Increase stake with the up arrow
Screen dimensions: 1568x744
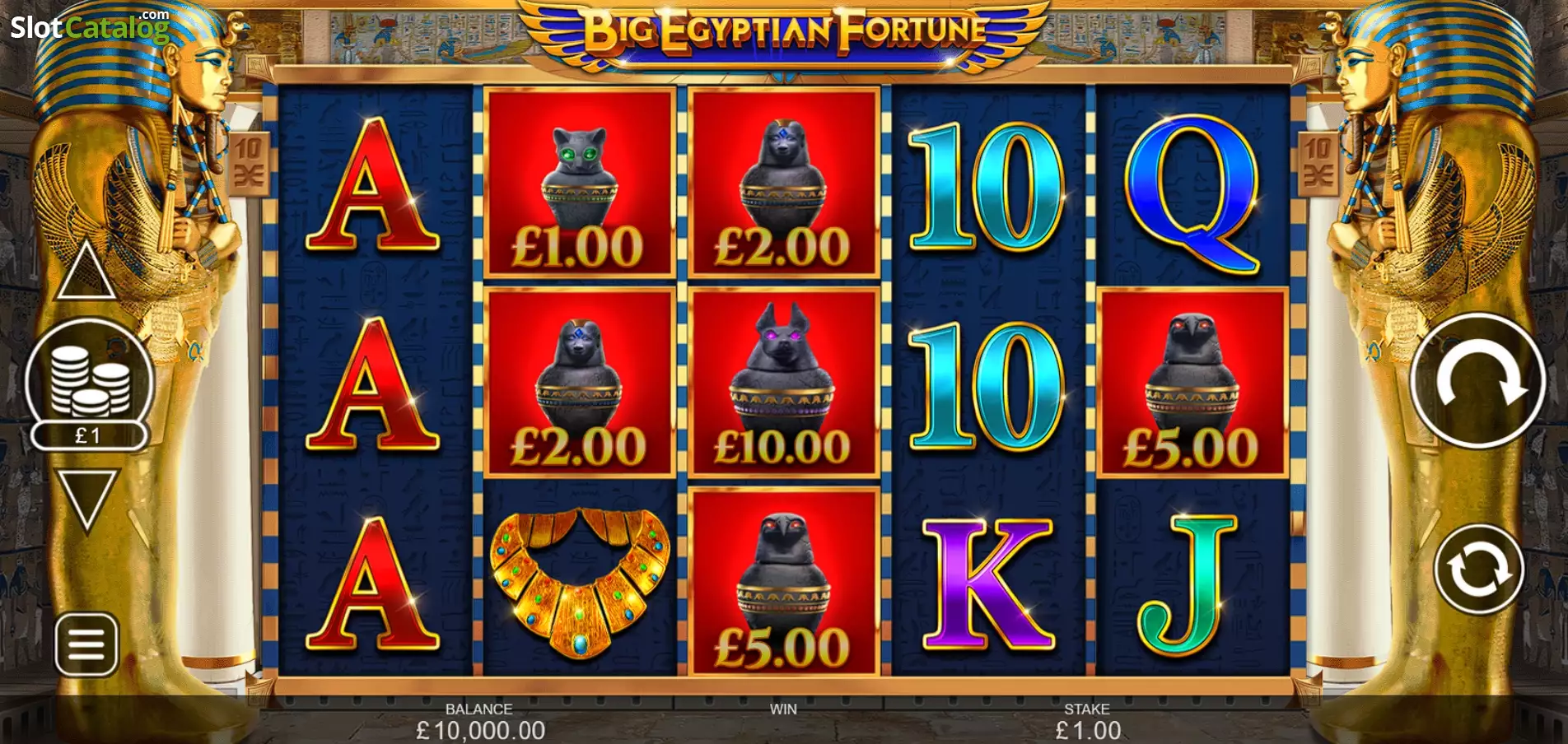pos(85,269)
